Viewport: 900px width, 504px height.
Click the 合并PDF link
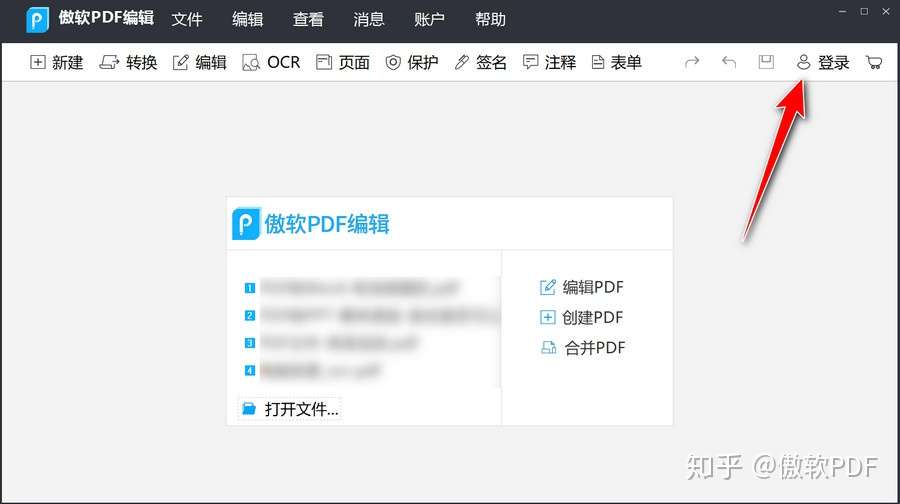pos(583,348)
